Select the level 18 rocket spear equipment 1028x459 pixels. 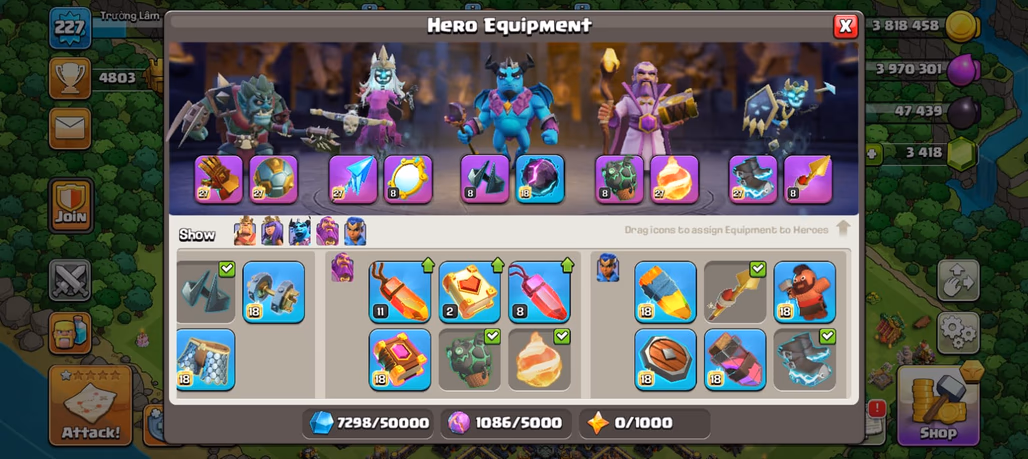pyautogui.click(x=665, y=292)
